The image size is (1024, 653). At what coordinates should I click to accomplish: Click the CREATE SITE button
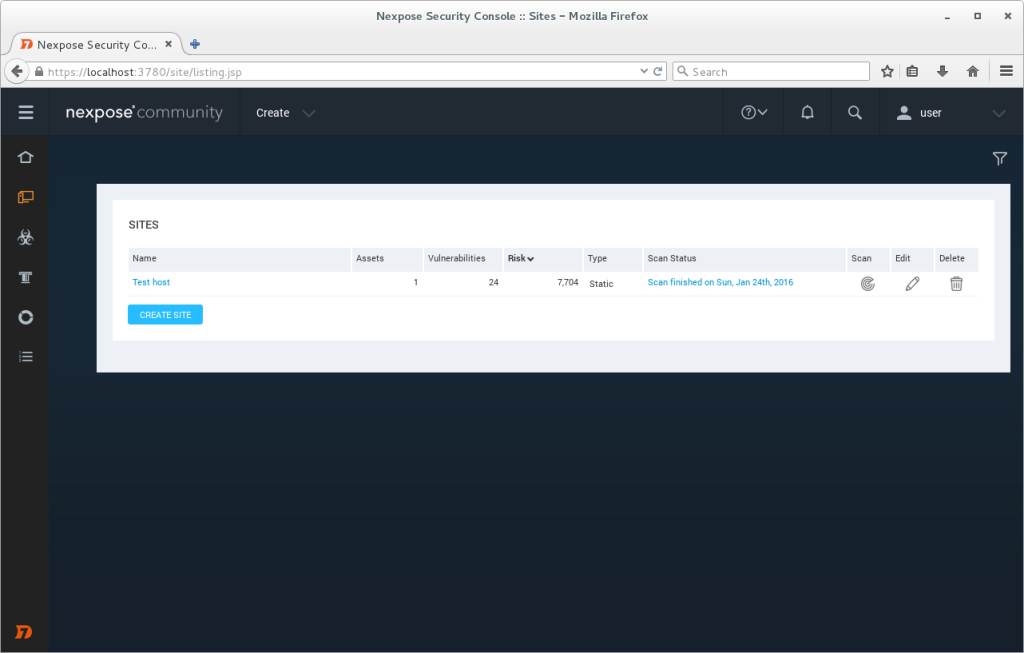coord(165,314)
